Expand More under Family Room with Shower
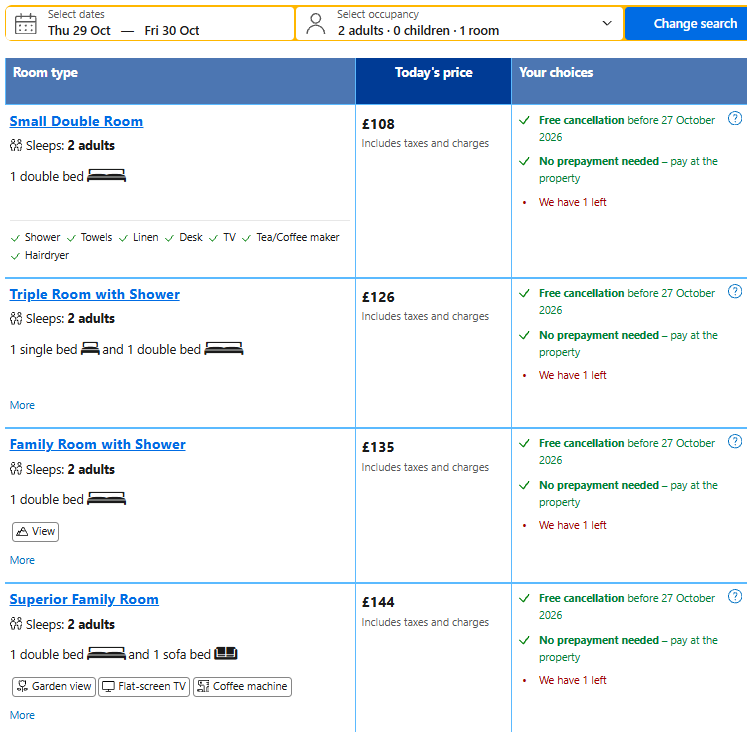 tap(22, 560)
